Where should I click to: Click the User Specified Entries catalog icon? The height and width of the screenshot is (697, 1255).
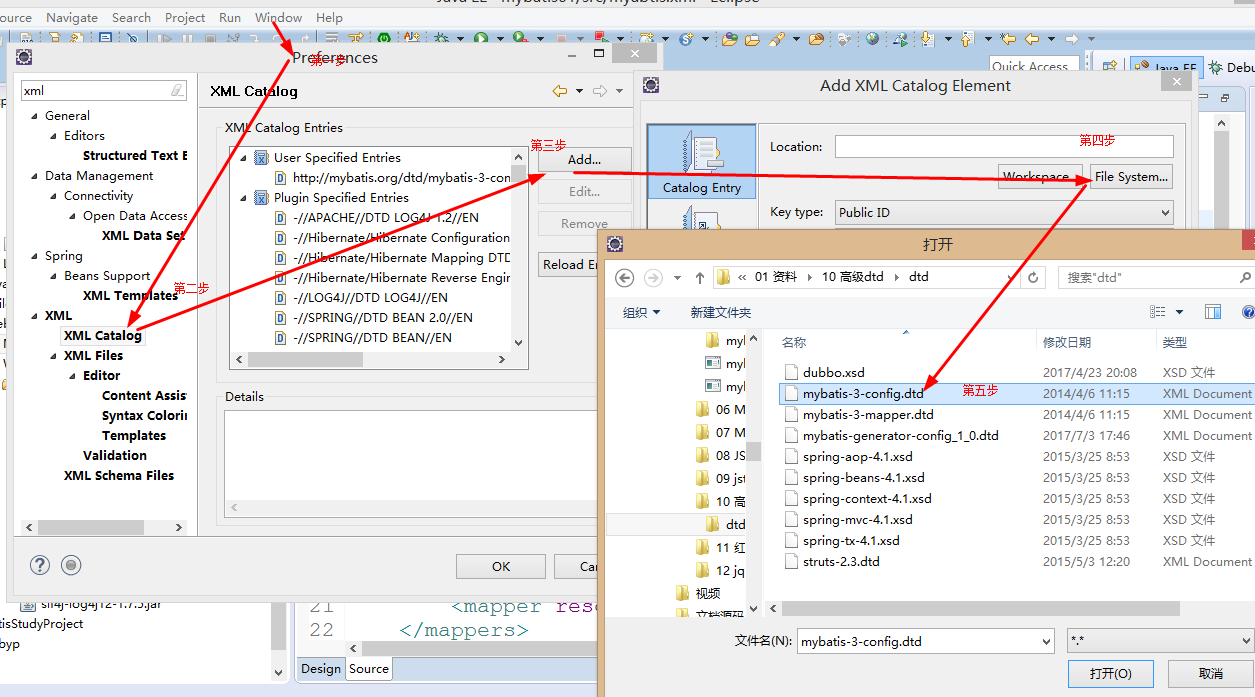(261, 157)
